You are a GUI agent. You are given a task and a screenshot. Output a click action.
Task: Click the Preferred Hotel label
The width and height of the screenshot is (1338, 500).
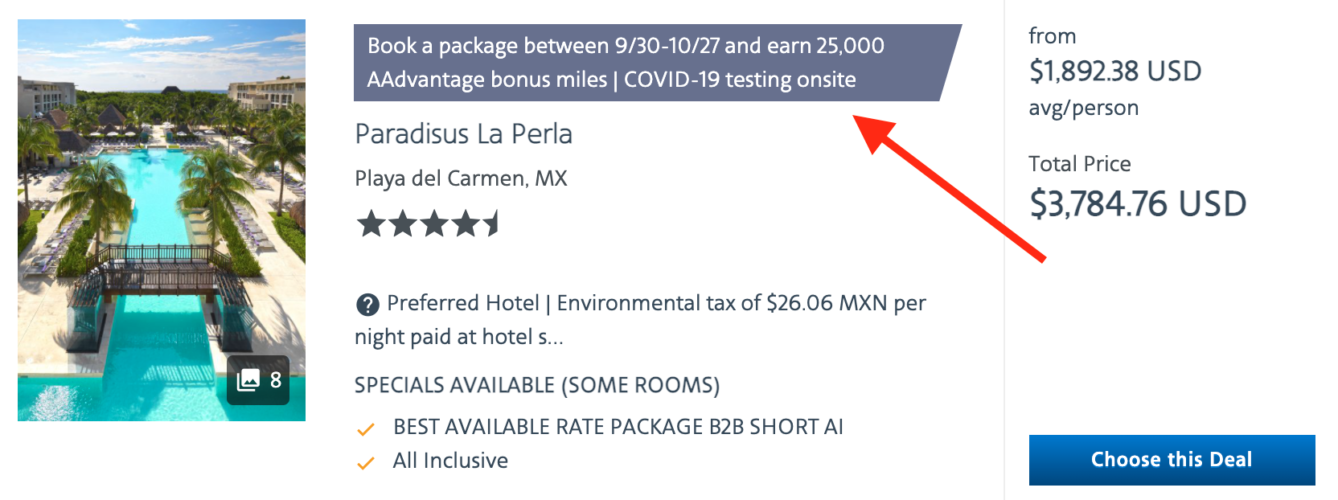(x=465, y=303)
